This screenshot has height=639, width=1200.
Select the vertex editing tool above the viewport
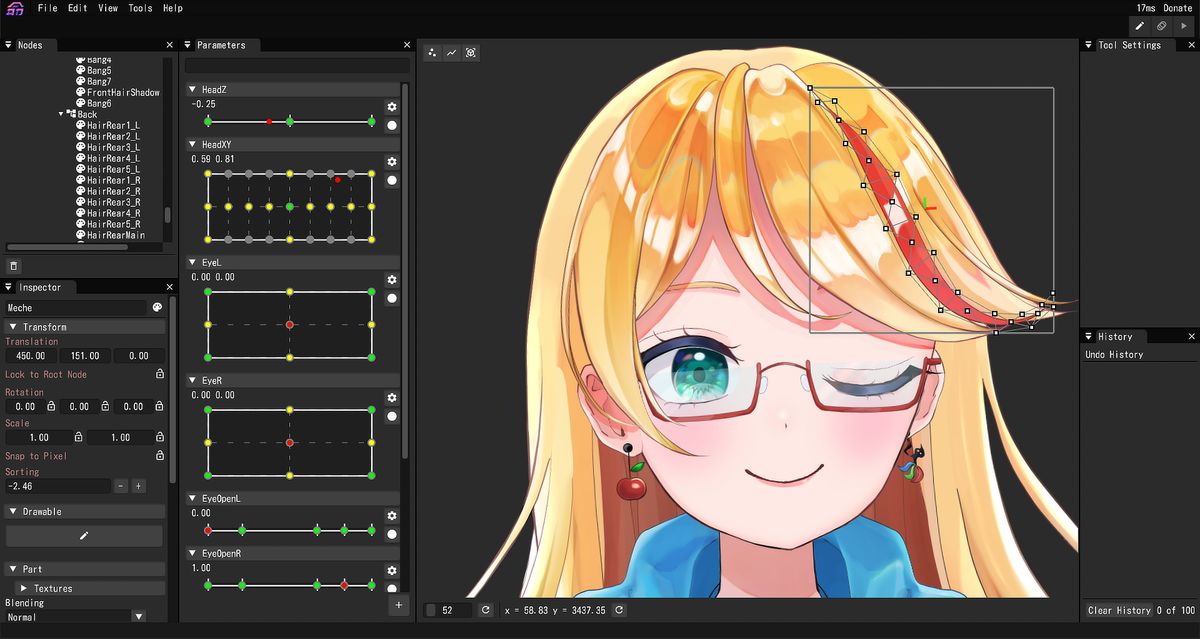pos(432,52)
